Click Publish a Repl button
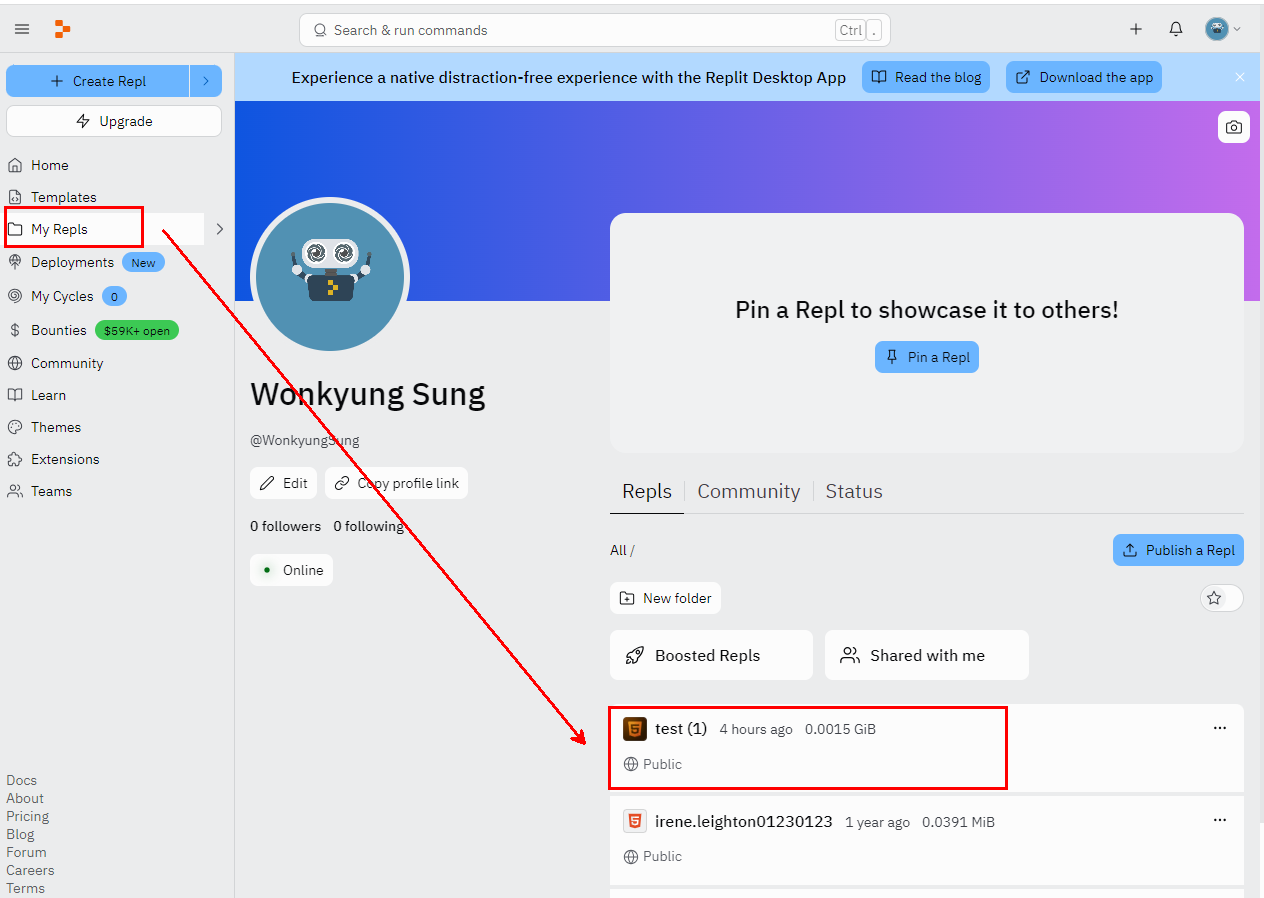Viewport: 1264px width, 898px height. (x=1178, y=550)
